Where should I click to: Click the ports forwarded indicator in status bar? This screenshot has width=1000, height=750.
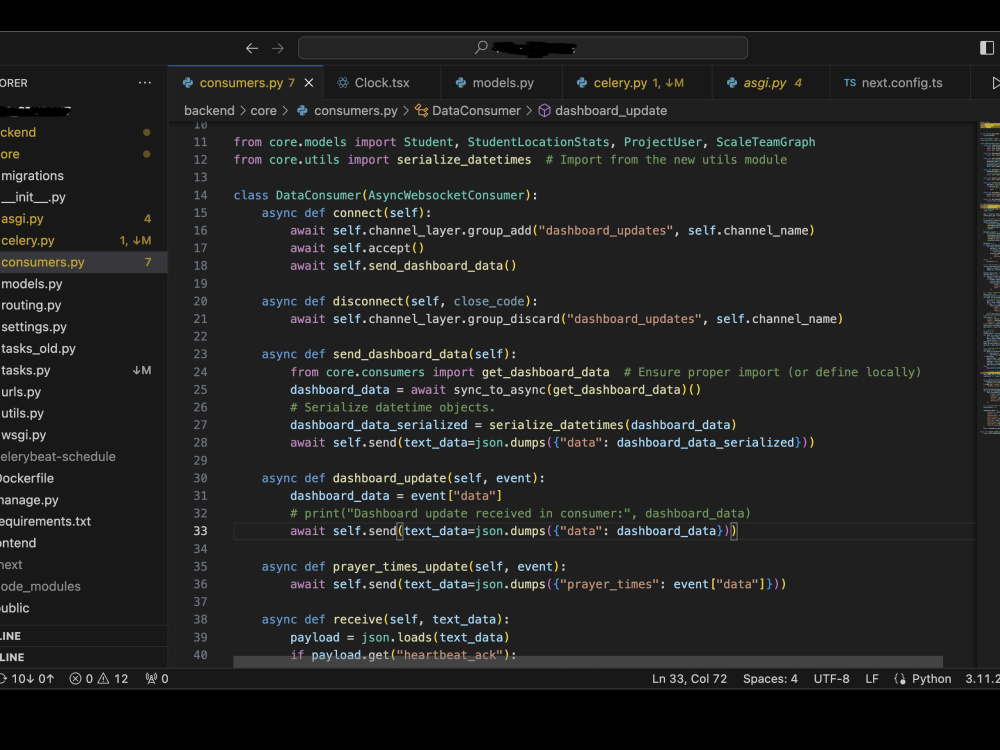click(x=157, y=679)
